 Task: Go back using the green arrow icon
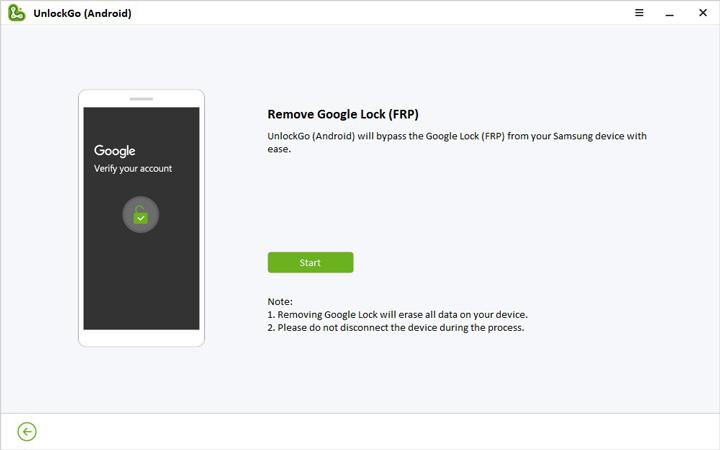pos(27,431)
